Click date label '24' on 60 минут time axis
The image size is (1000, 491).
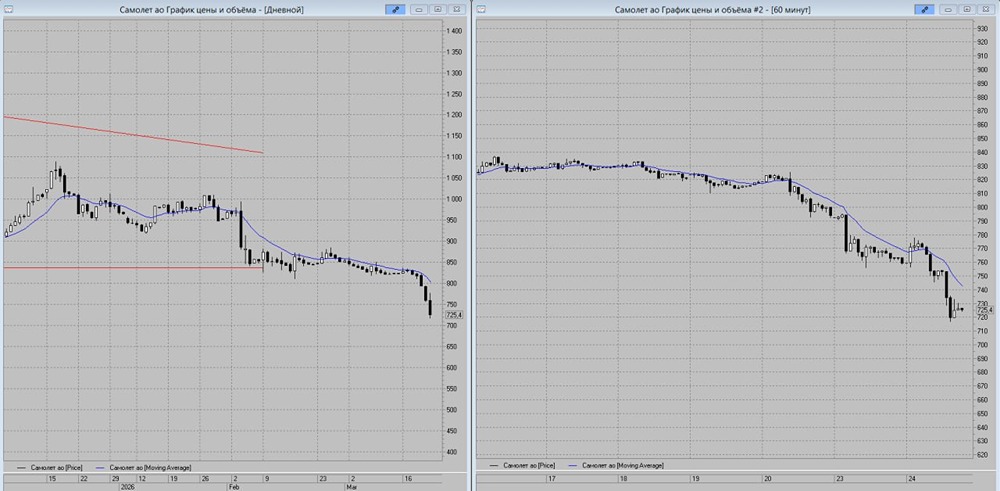tap(913, 478)
